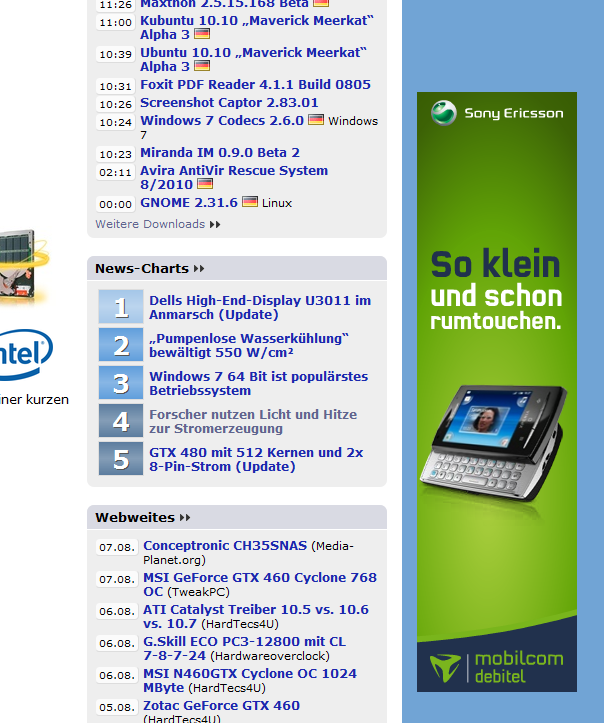Viewport: 604px width, 723px height.
Task: Click mobilcom debitel logo at ad bottom
Action: [497, 668]
